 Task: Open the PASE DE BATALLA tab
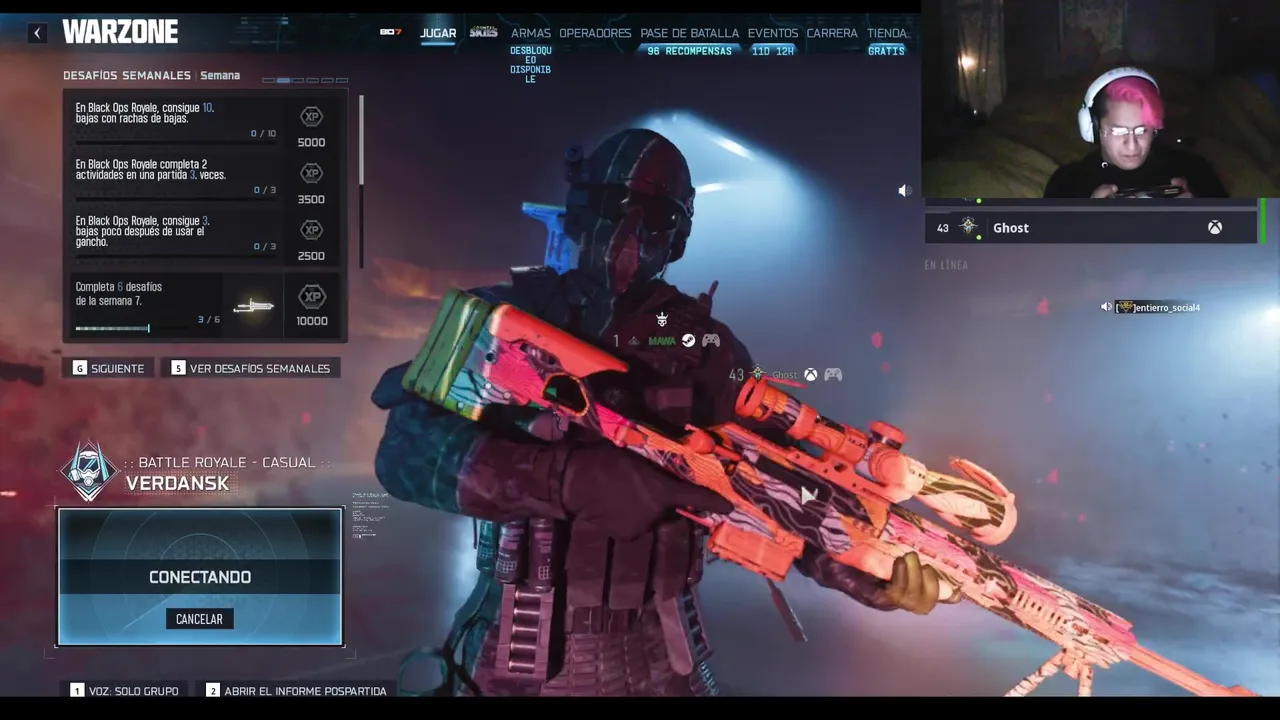pos(689,33)
